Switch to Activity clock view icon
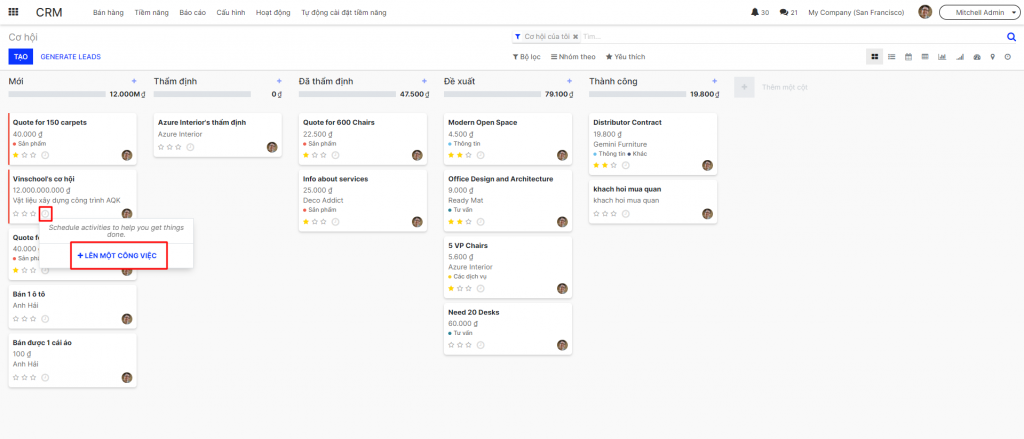This screenshot has height=439, width=1024. (1008, 57)
